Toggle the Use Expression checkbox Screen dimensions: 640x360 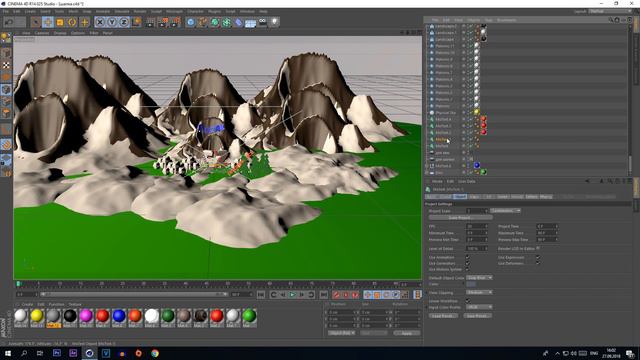[538, 258]
